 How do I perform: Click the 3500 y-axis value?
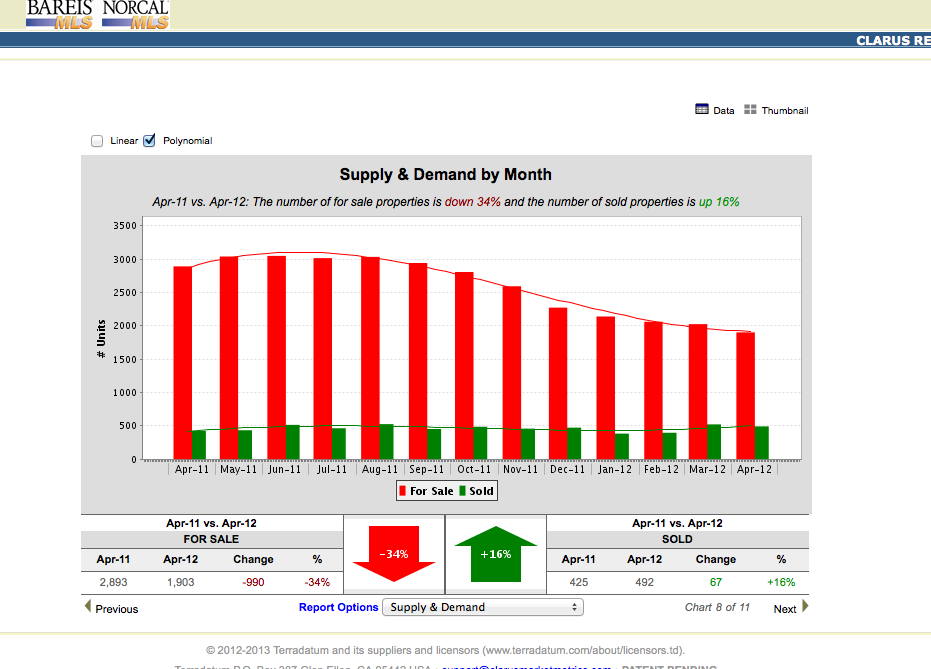coord(125,226)
